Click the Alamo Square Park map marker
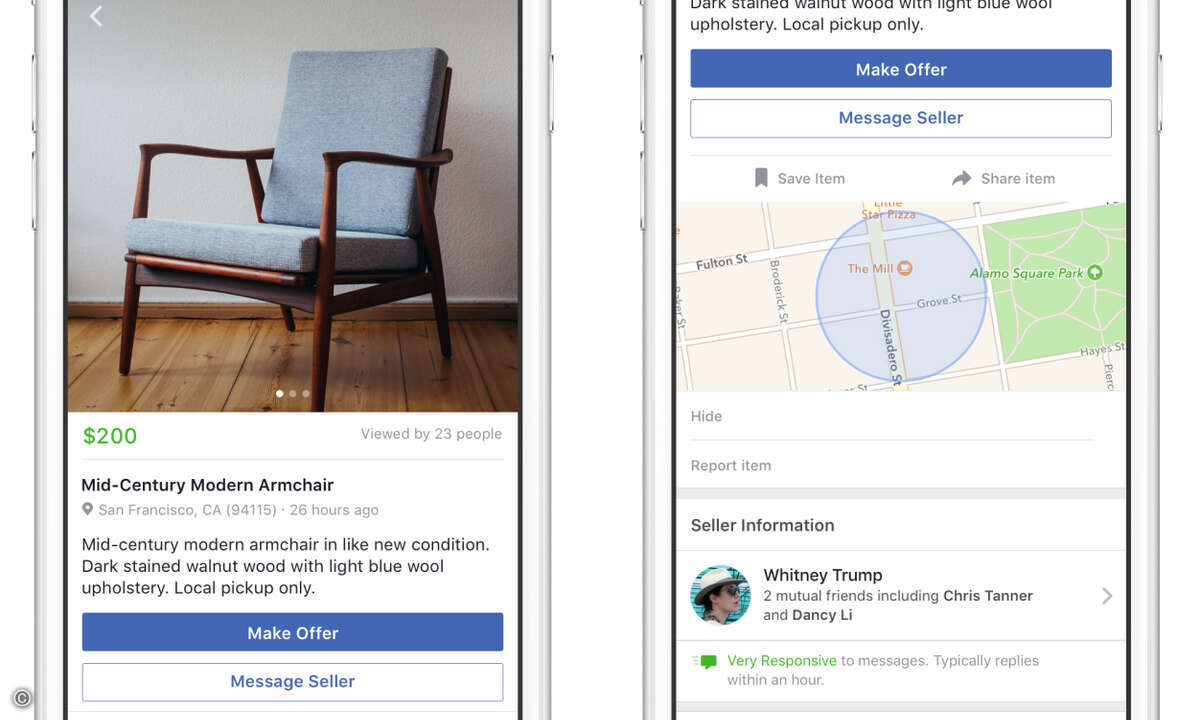1200x720 pixels. 1094,272
